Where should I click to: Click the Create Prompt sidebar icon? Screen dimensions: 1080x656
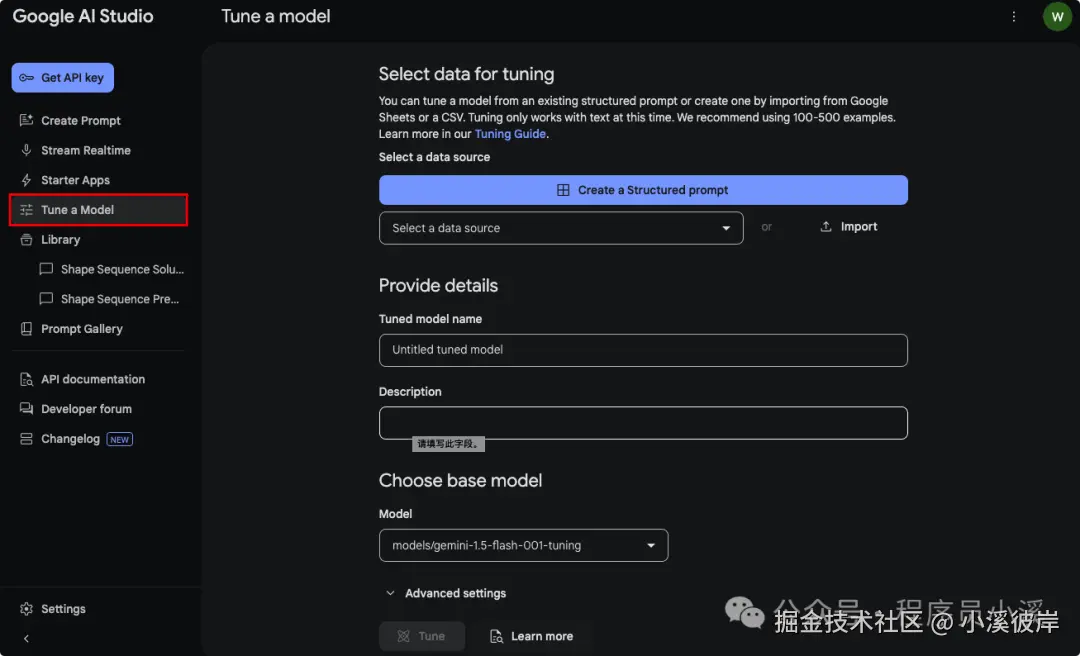(x=26, y=121)
